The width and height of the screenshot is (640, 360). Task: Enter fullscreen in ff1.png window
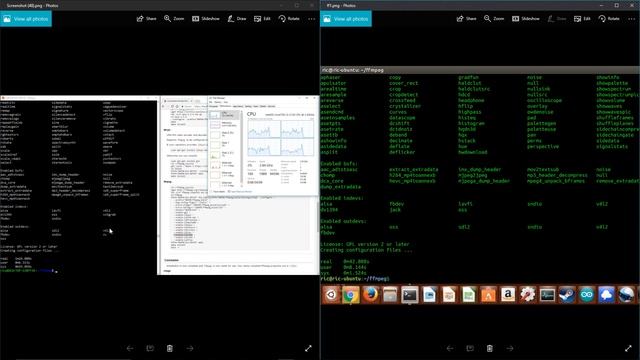pos(629,348)
